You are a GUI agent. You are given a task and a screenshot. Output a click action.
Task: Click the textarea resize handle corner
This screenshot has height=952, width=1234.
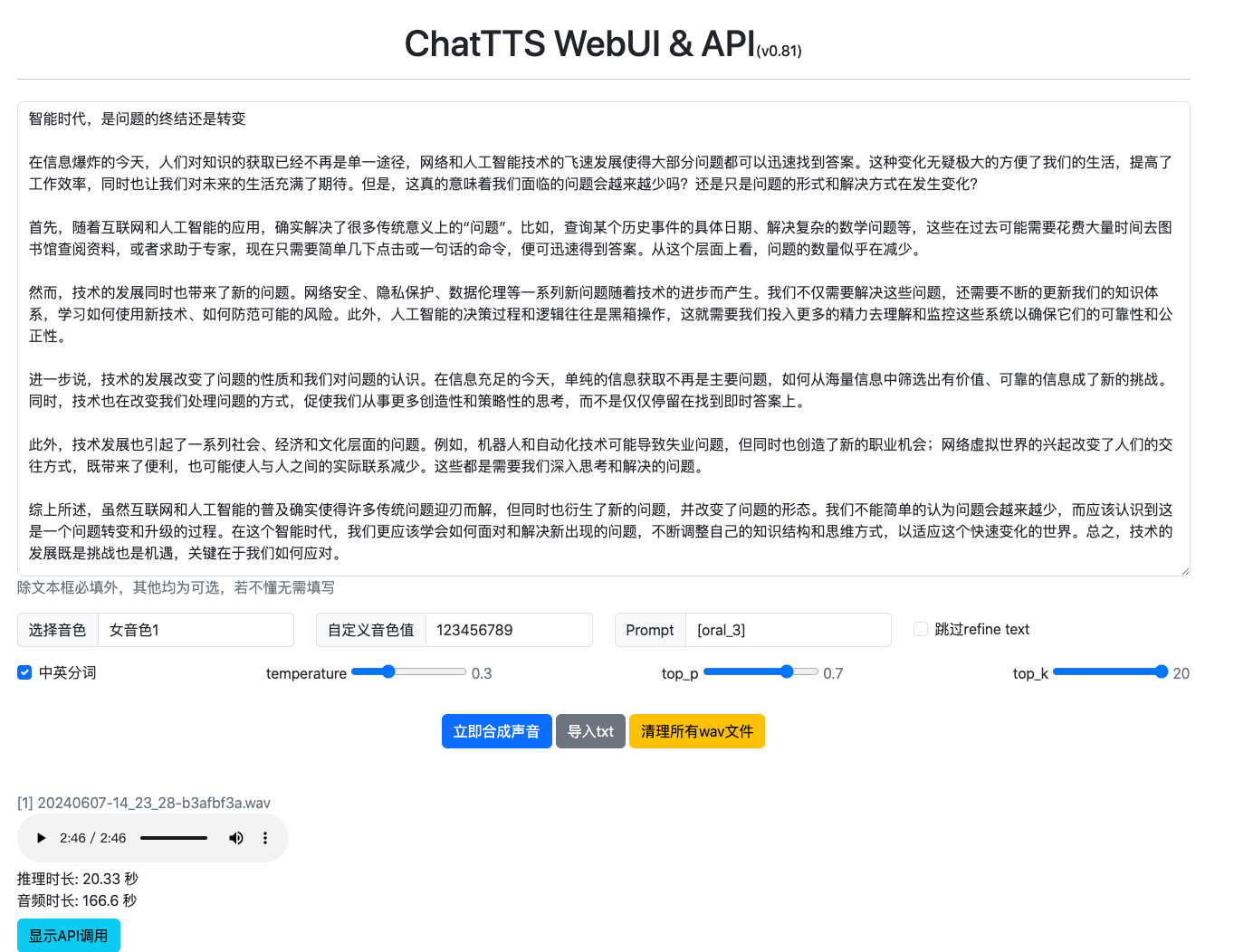(x=1184, y=570)
